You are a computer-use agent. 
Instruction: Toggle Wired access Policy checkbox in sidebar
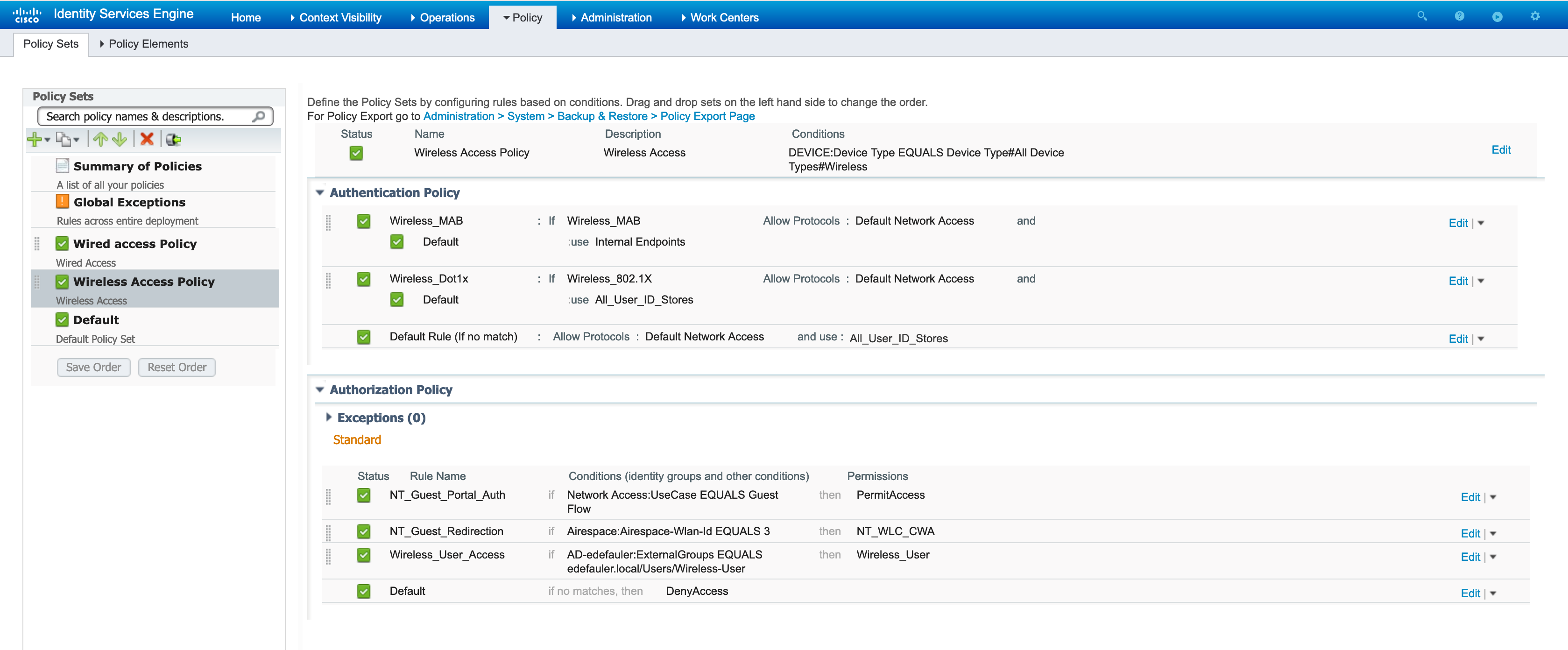pyautogui.click(x=62, y=243)
